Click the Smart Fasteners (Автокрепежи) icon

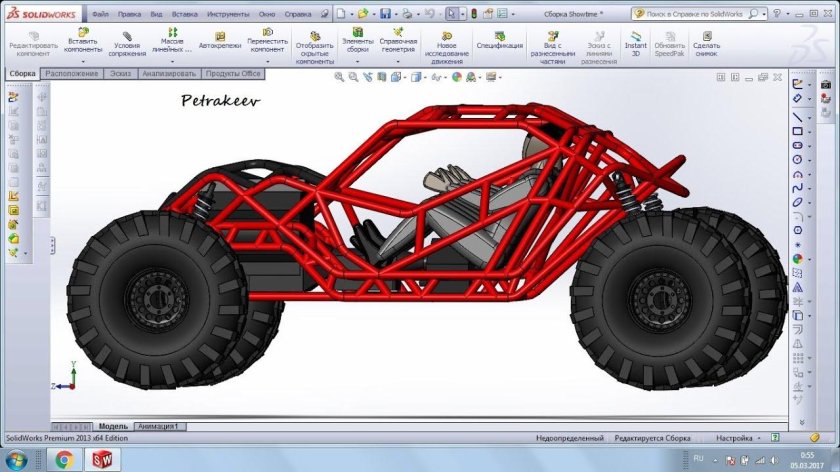tap(219, 45)
